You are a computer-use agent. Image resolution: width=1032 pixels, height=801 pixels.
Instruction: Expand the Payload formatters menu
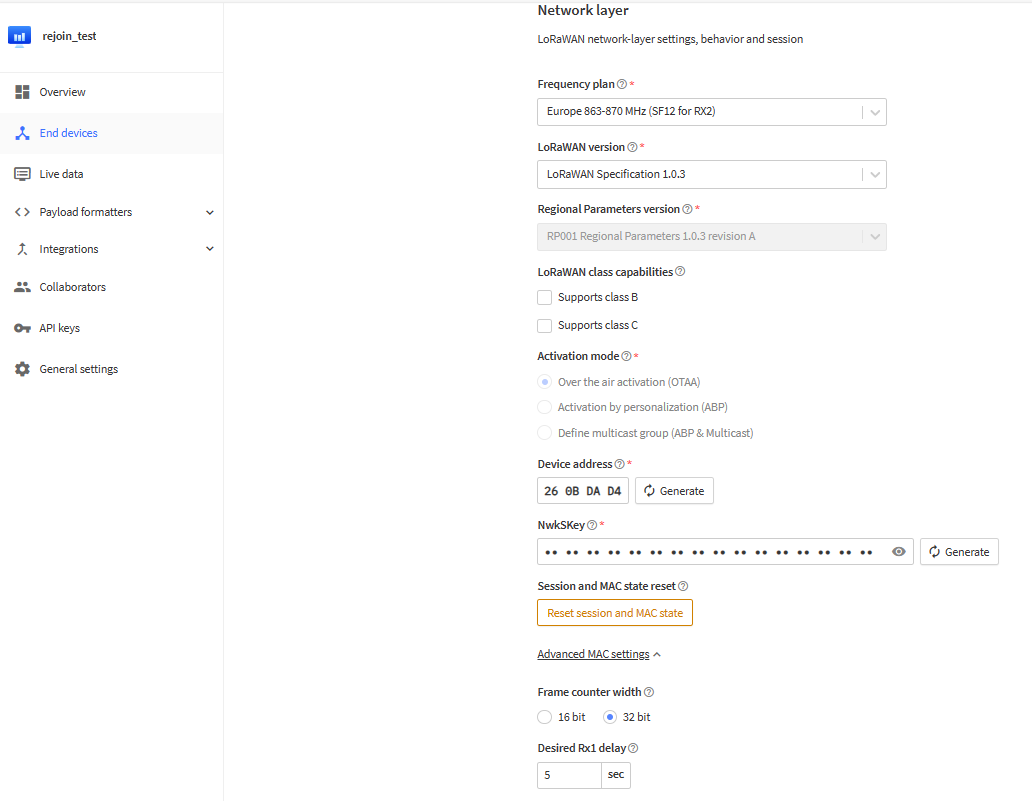coord(112,212)
